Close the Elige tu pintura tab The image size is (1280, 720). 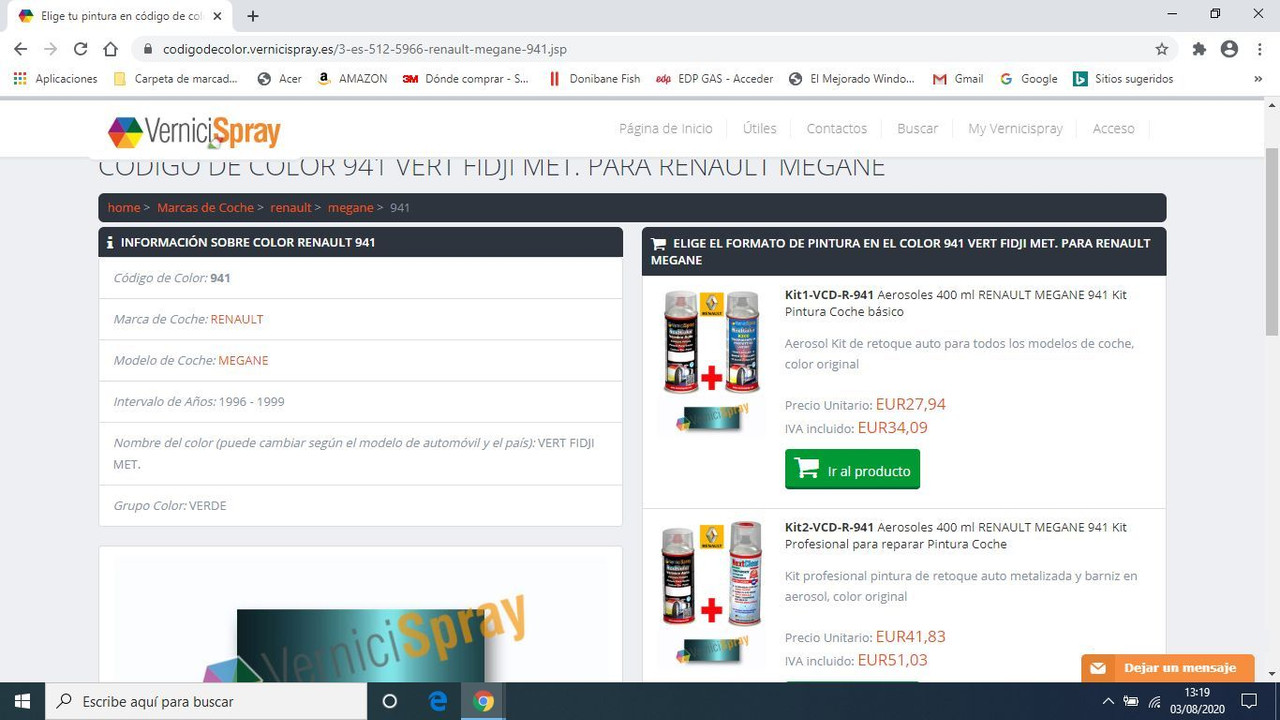tap(217, 16)
